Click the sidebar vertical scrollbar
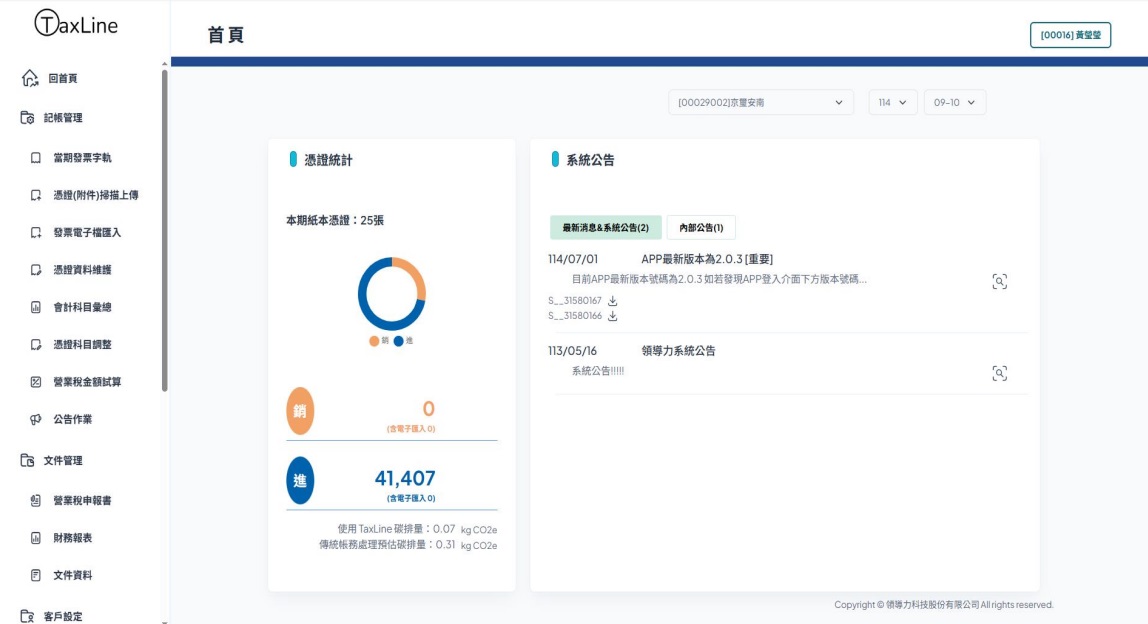This screenshot has width=1148, height=624. (165, 230)
